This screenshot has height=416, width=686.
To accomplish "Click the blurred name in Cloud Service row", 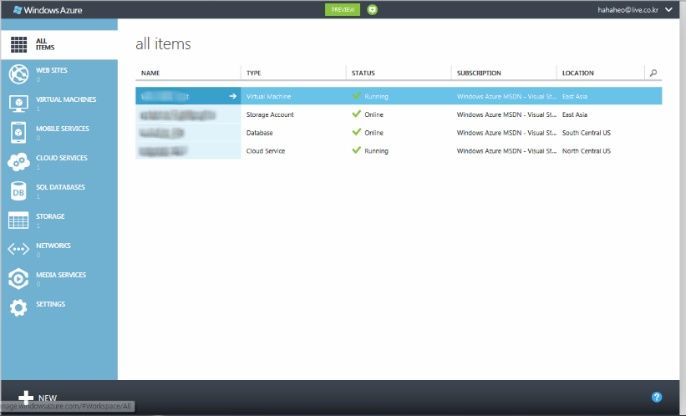I will pyautogui.click(x=163, y=151).
